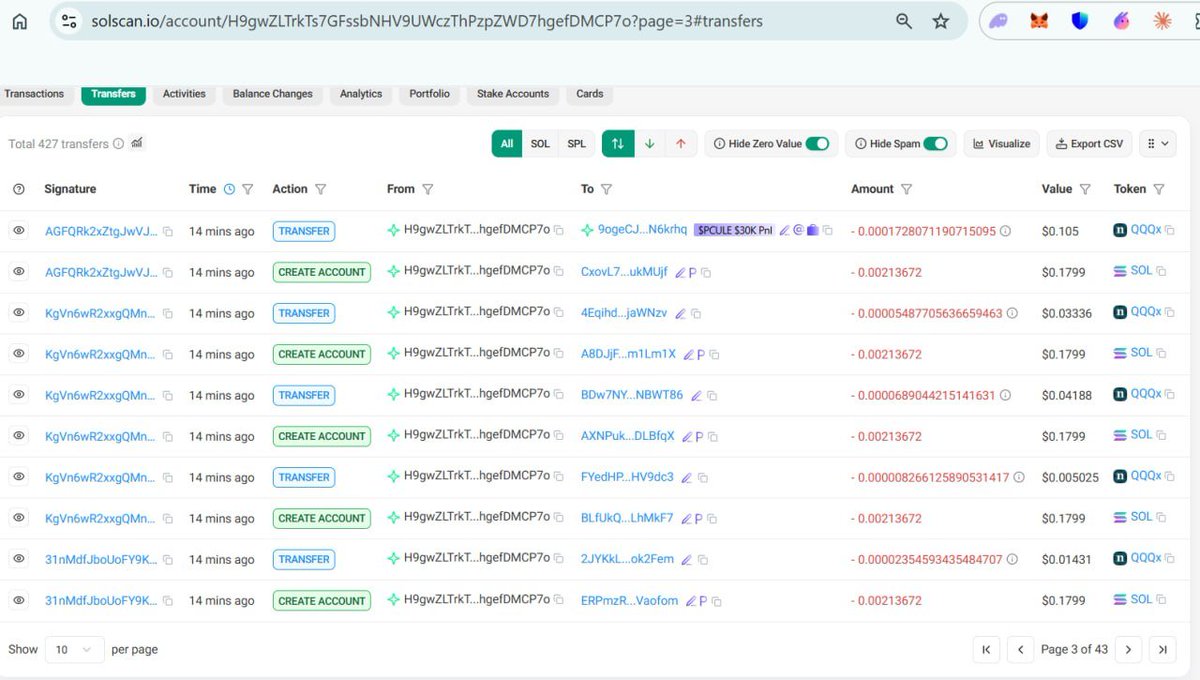The height and width of the screenshot is (680, 1200).
Task: Copy the signature in the first AGFQRk2xZtgJwVJ row
Action: tap(168, 231)
